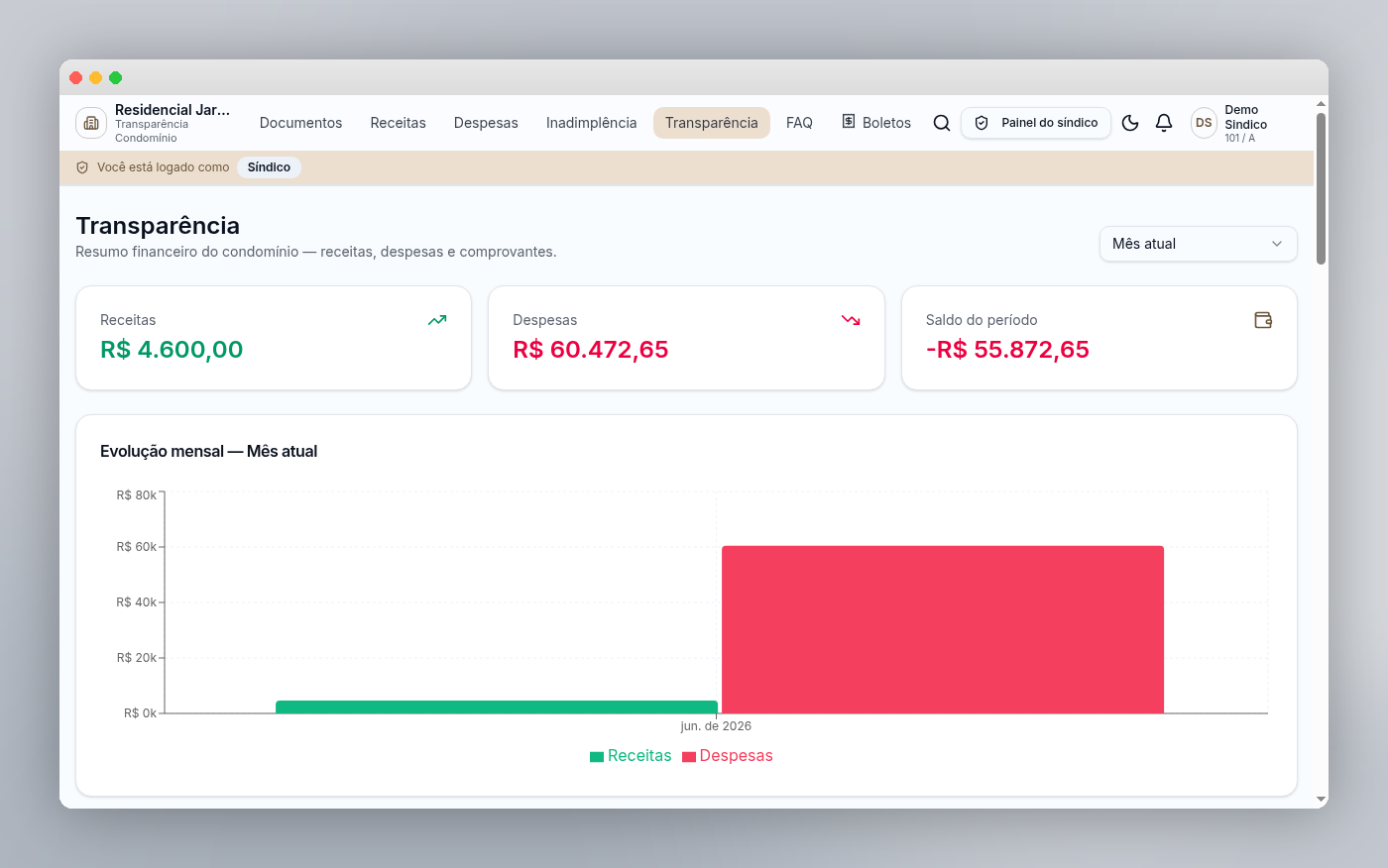Click the red Despesas bar in chart
Screen dimensions: 1388x868
click(943, 629)
